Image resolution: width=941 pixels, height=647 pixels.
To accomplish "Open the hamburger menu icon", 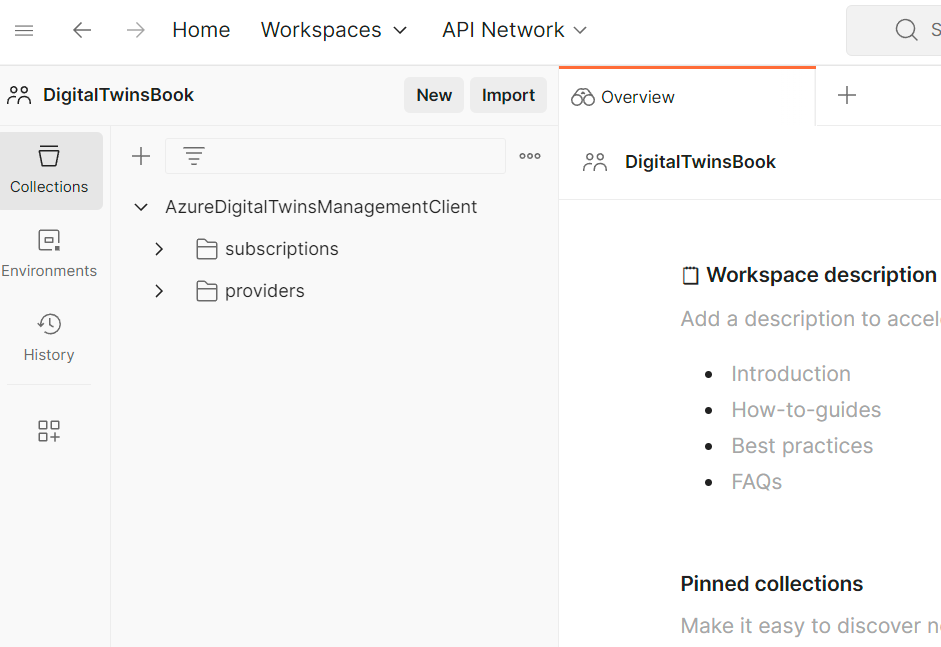I will pos(24,30).
